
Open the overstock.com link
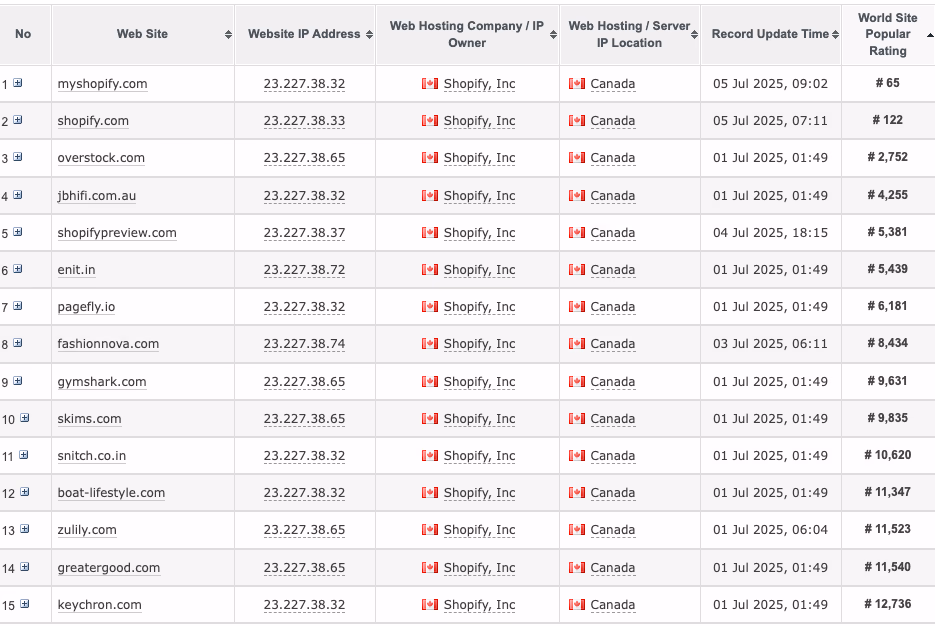pyautogui.click(x=101, y=158)
